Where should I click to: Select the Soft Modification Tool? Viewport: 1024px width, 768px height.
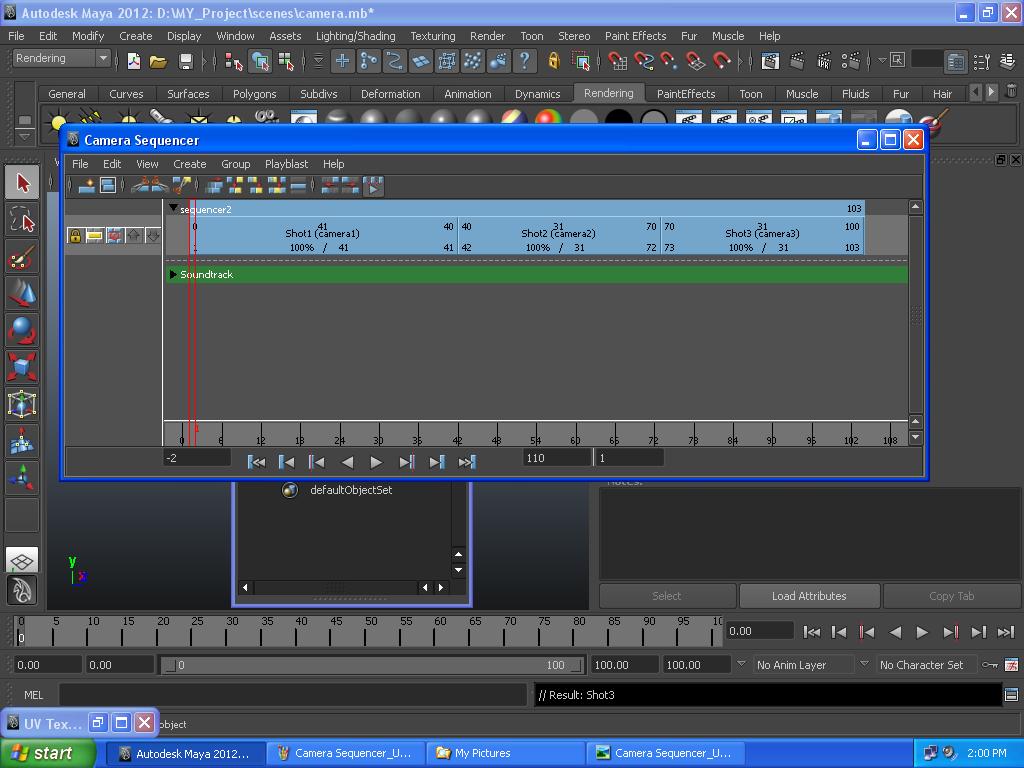point(22,441)
